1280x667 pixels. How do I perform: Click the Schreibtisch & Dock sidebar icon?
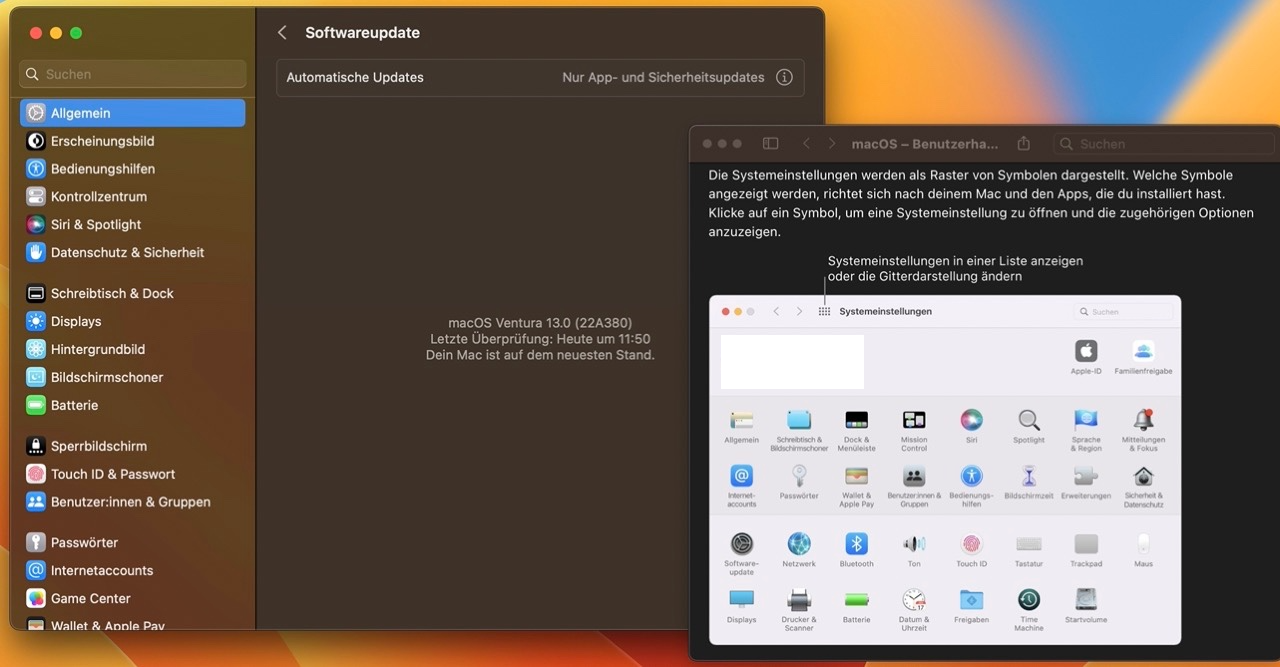36,294
